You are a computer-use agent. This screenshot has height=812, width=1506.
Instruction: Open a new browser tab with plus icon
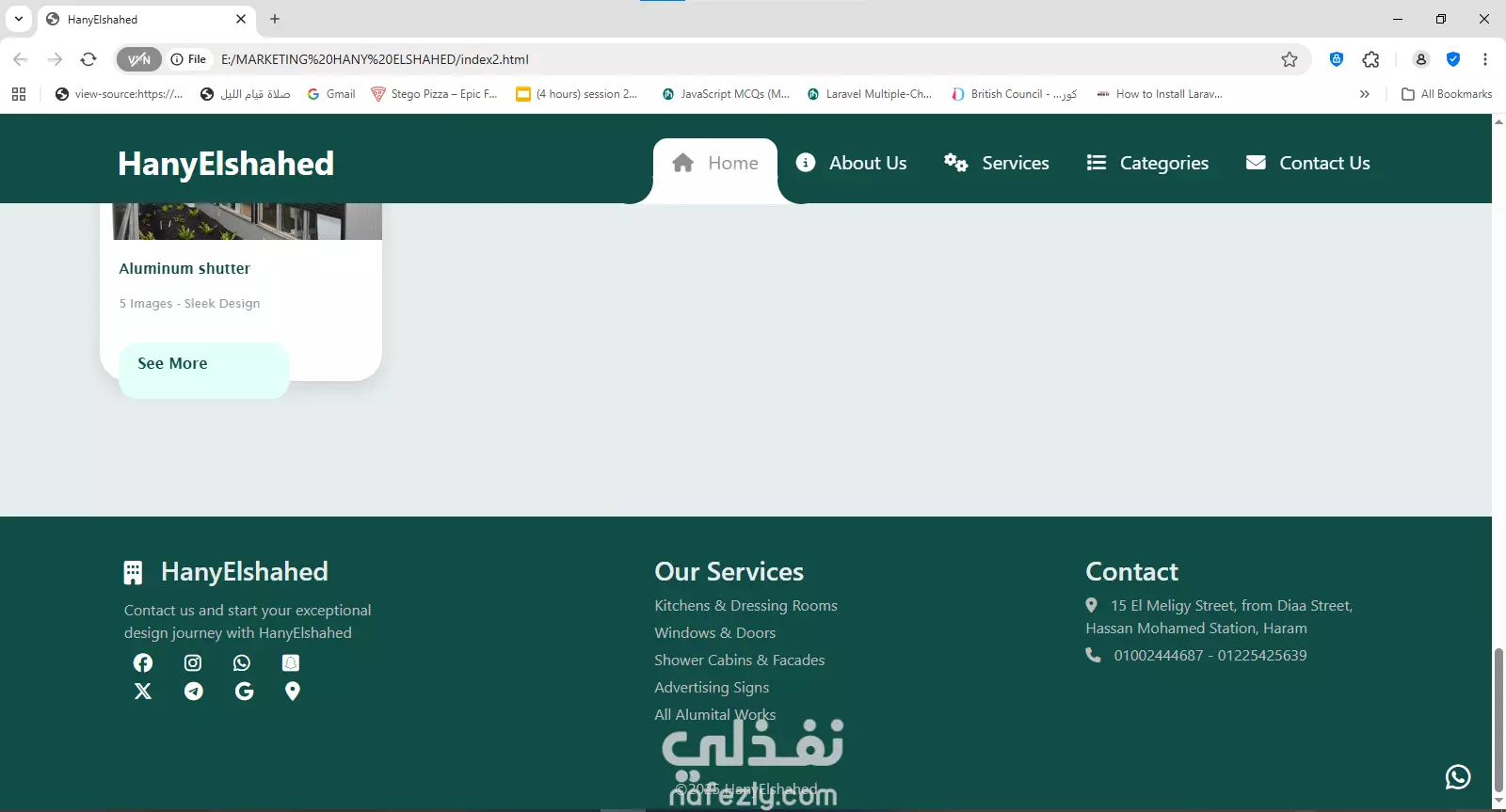[275, 19]
